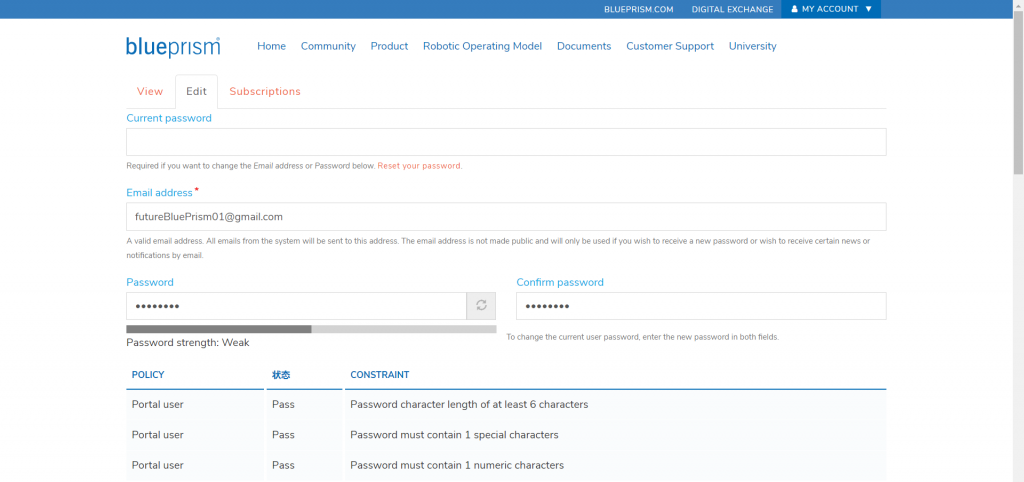Click 'Password strength: Weak' text
This screenshot has height=482, width=1024.
click(187, 342)
